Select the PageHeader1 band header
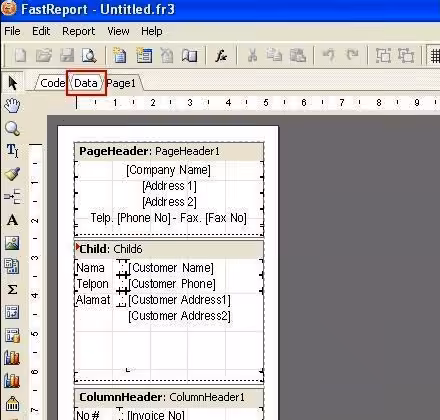Viewport: 440px width, 420px height. (x=169, y=151)
